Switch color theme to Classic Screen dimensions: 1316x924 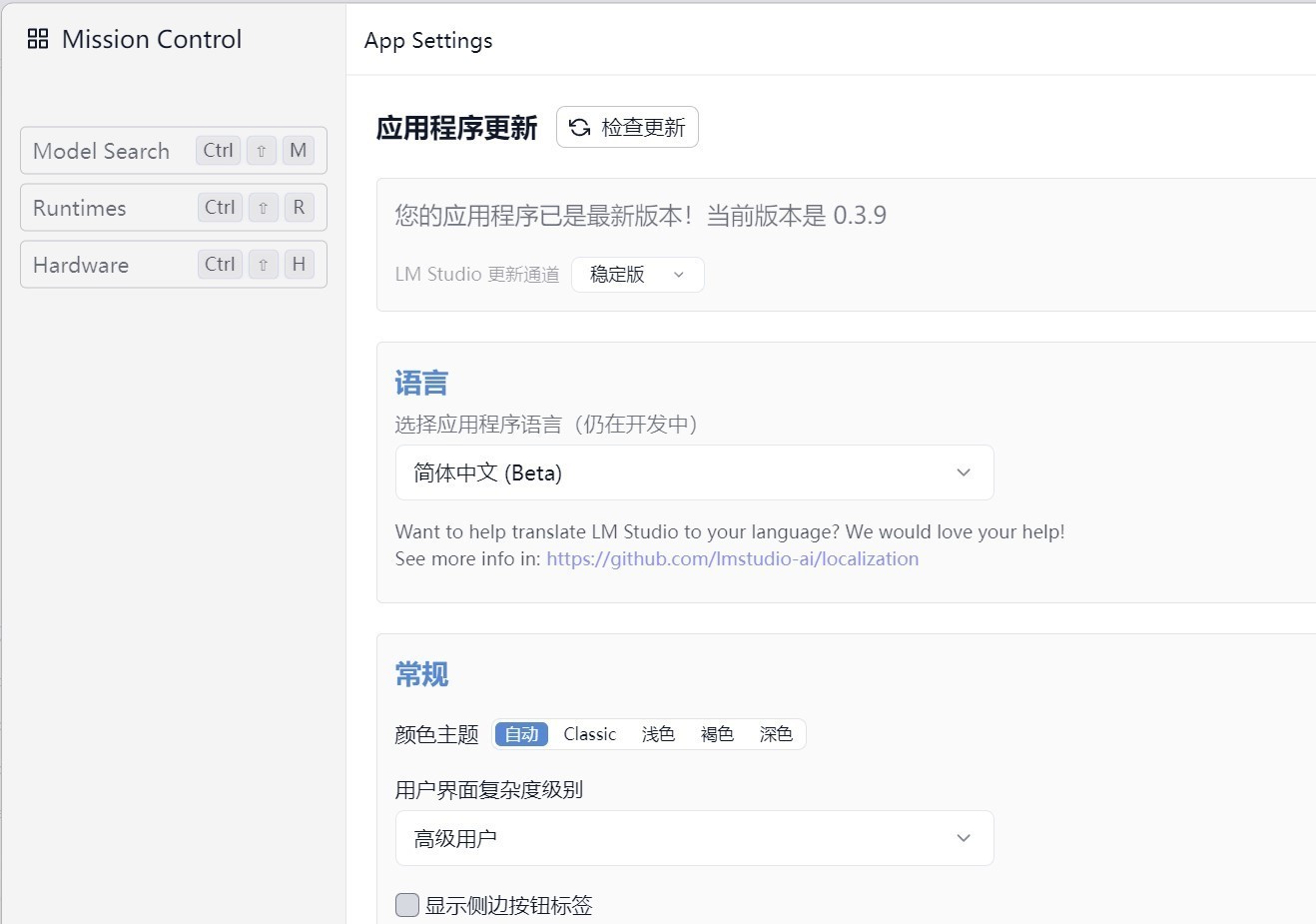coord(589,734)
